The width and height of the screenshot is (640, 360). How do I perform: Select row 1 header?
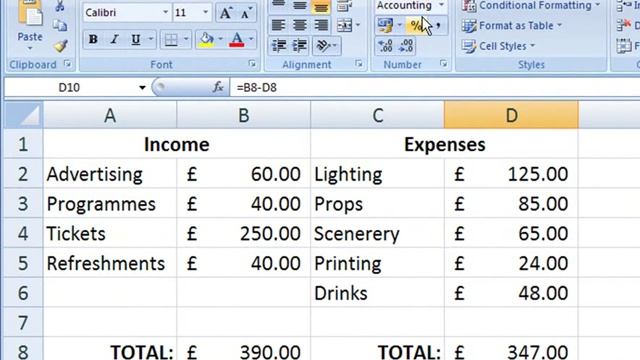click(x=23, y=144)
